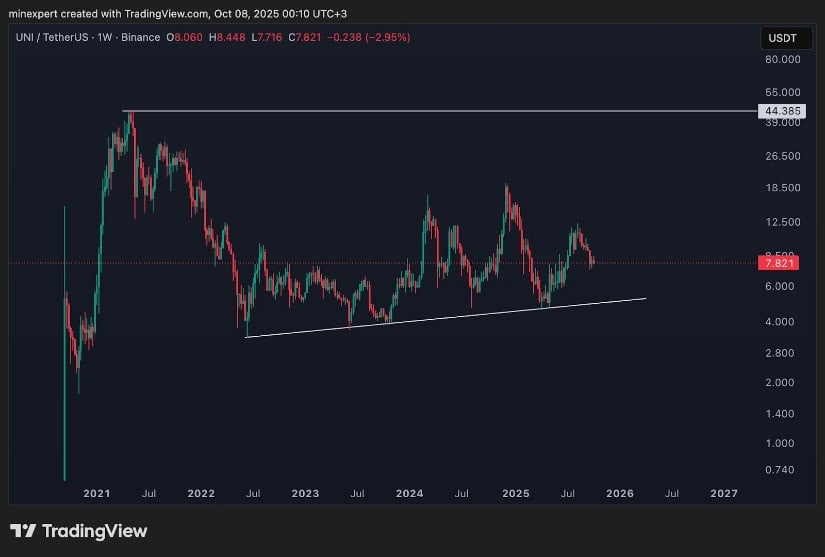This screenshot has width=825, height=557.
Task: Click the close value C7.821
Action: tap(305, 37)
